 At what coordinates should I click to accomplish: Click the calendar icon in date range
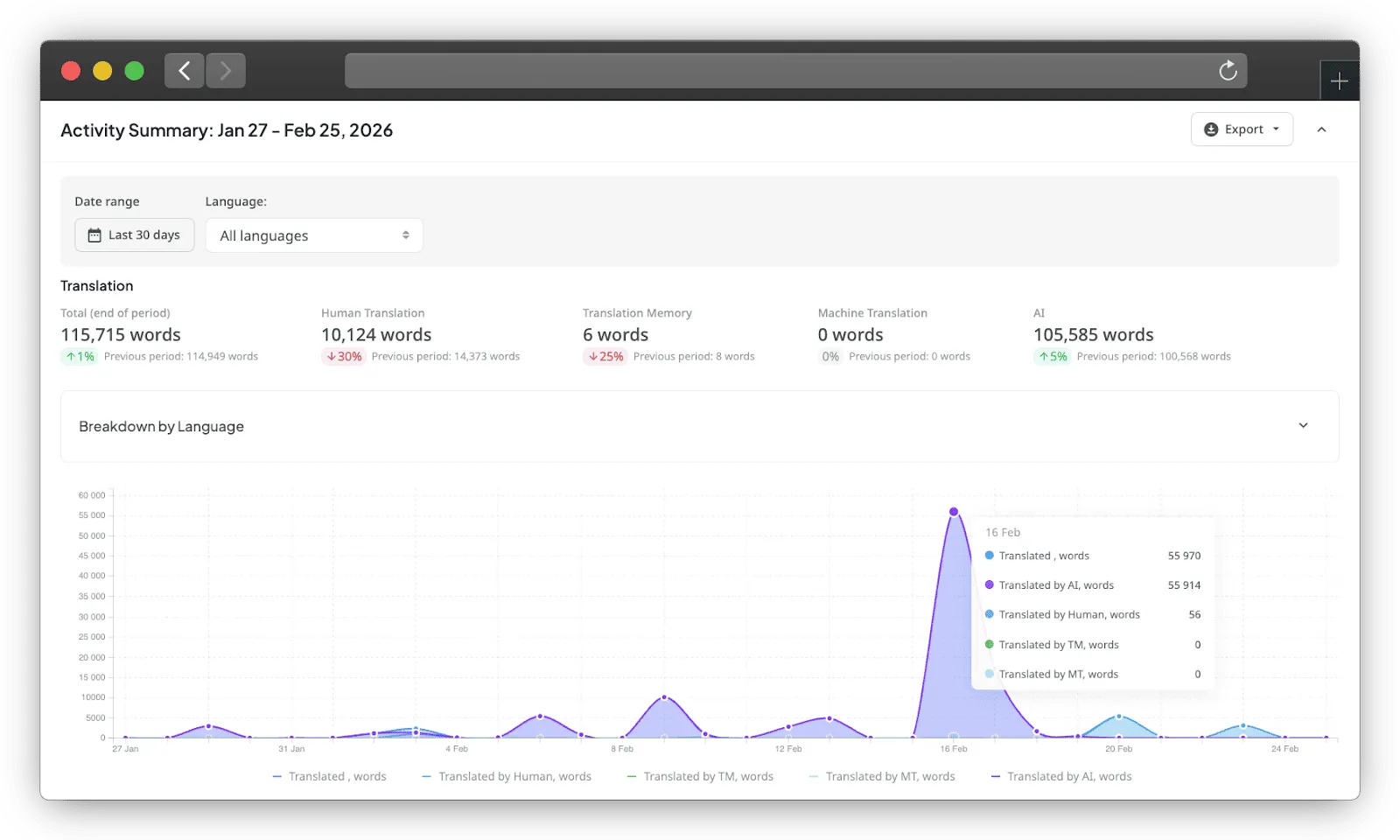coord(94,235)
